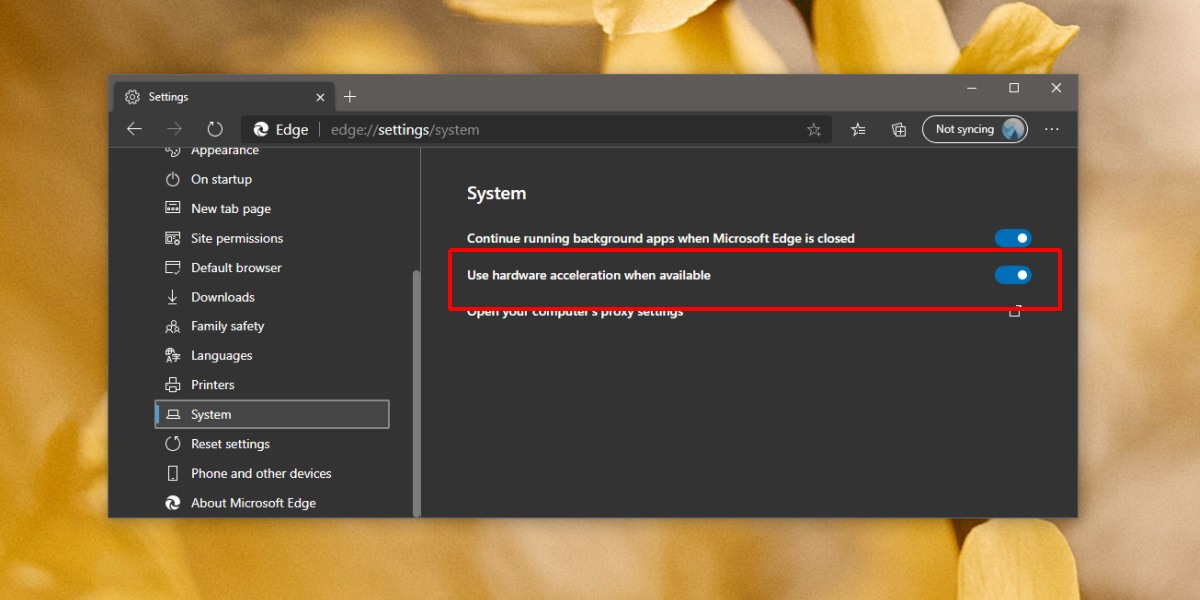
Task: Close the Settings tab
Action: [x=320, y=97]
